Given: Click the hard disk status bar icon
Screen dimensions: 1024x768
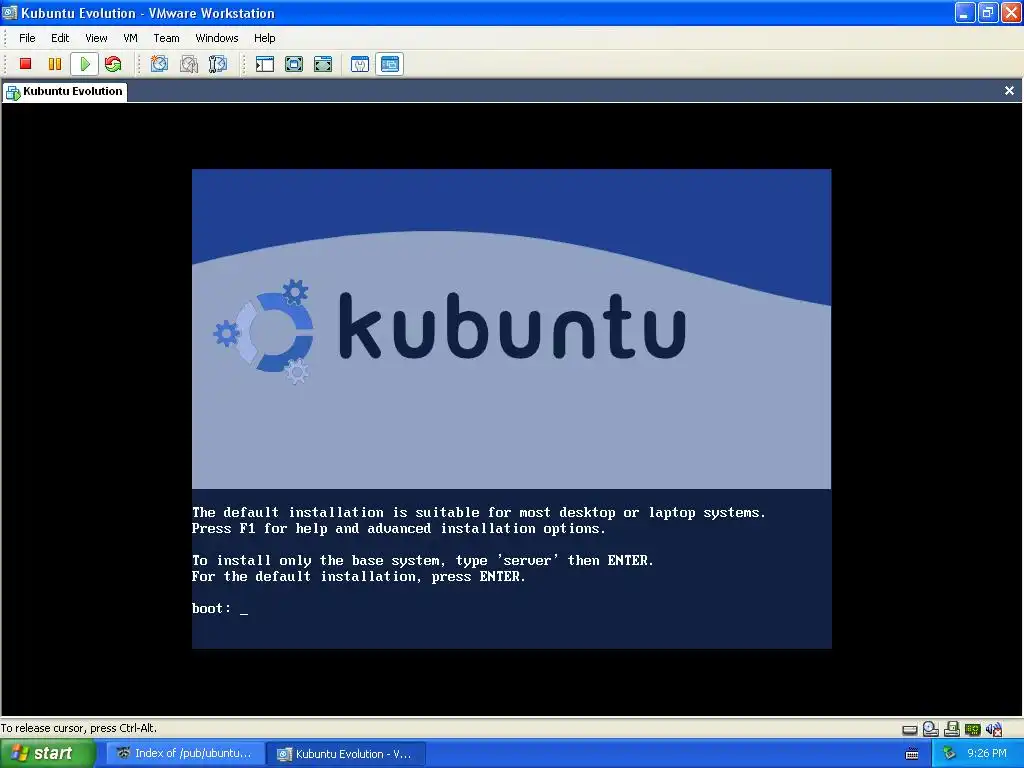Looking at the screenshot, I should 910,729.
